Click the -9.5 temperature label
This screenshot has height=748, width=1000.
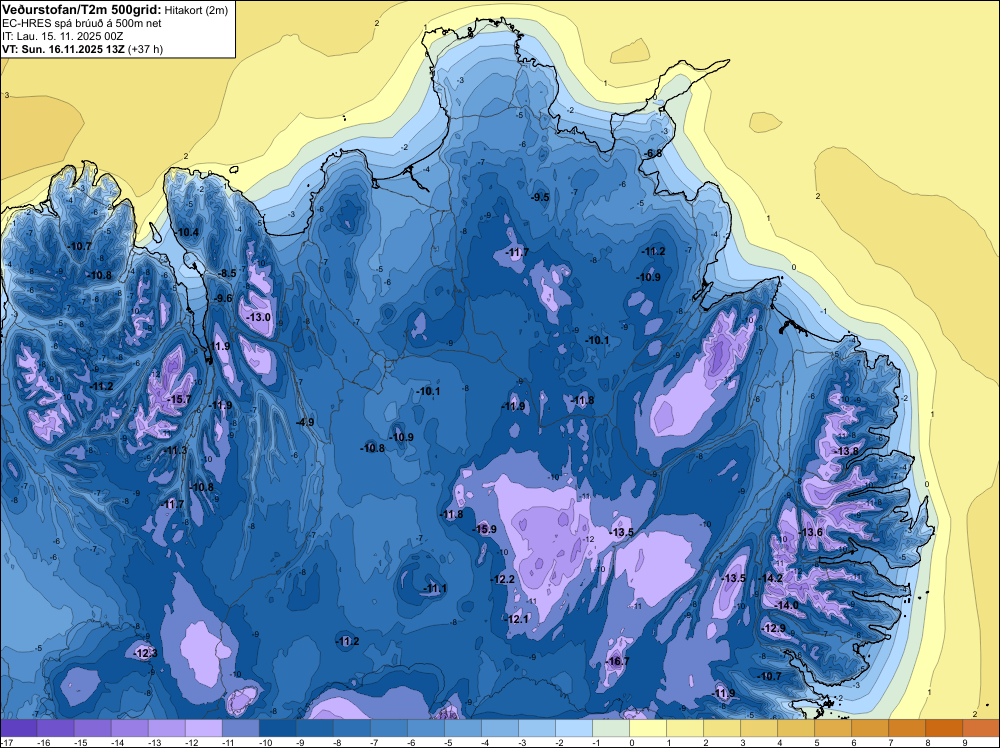pos(540,197)
